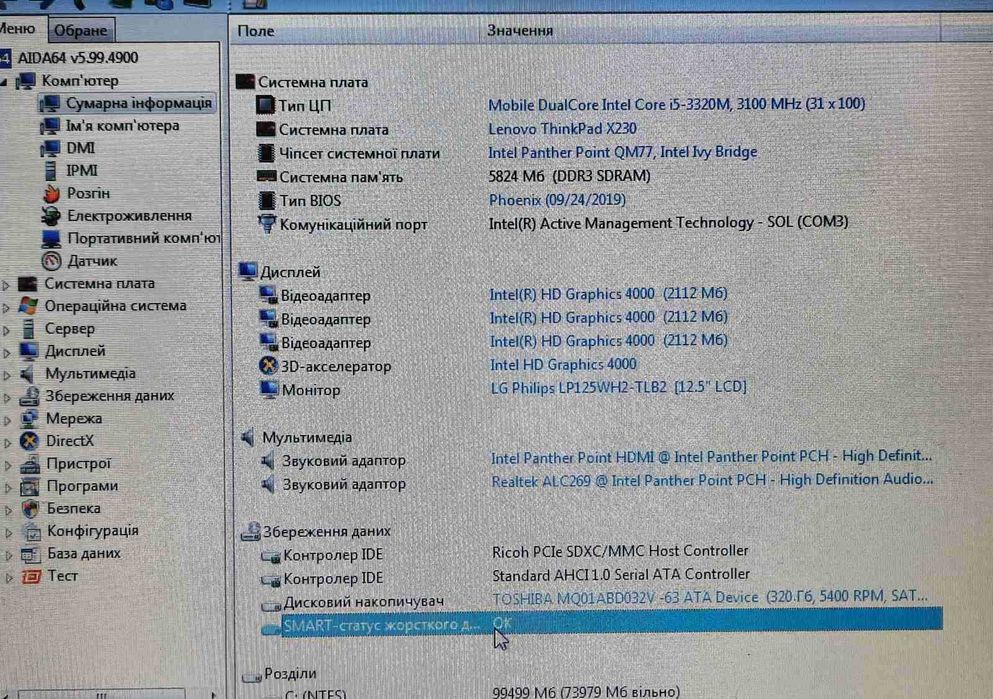Expand the Пристрої tree node
993x699 pixels.
[8, 465]
